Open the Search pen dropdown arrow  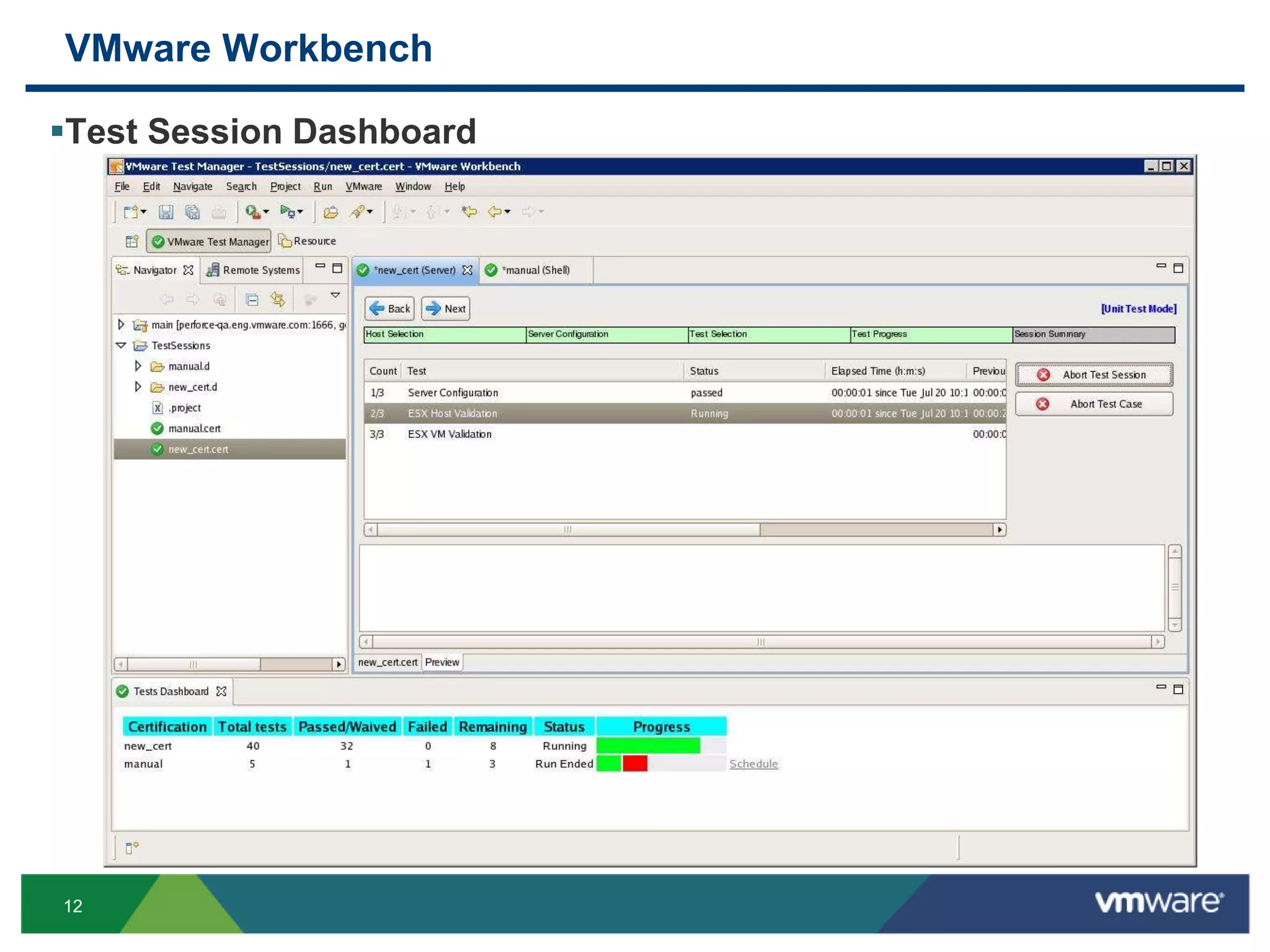point(370,212)
